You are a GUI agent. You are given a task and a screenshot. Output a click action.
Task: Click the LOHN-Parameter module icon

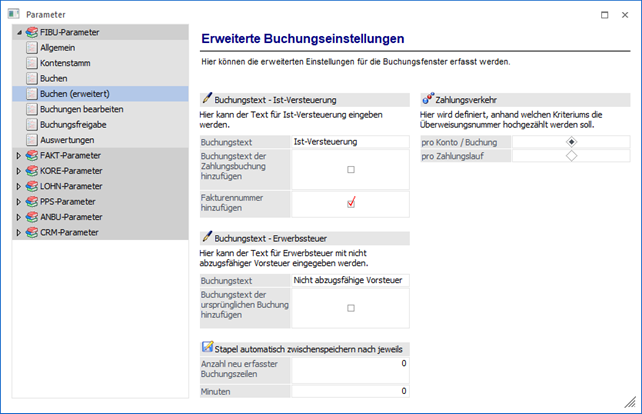(x=32, y=187)
